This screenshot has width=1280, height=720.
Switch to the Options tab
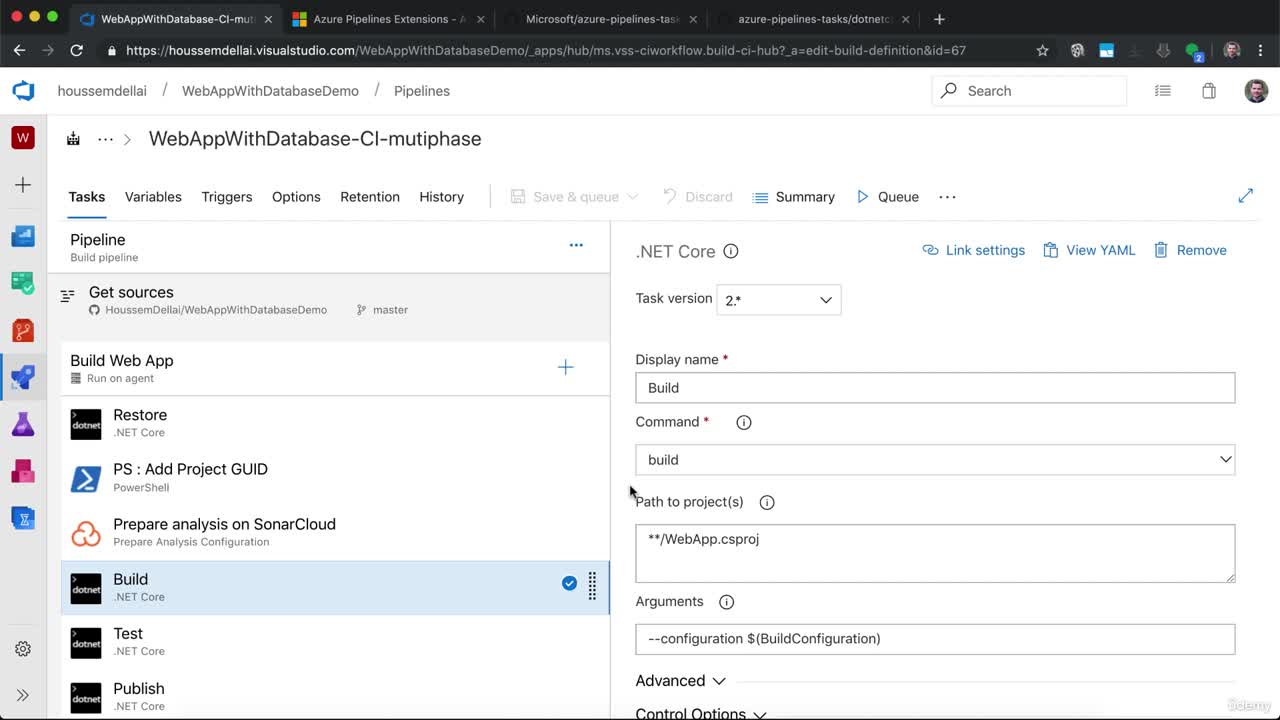(x=296, y=197)
